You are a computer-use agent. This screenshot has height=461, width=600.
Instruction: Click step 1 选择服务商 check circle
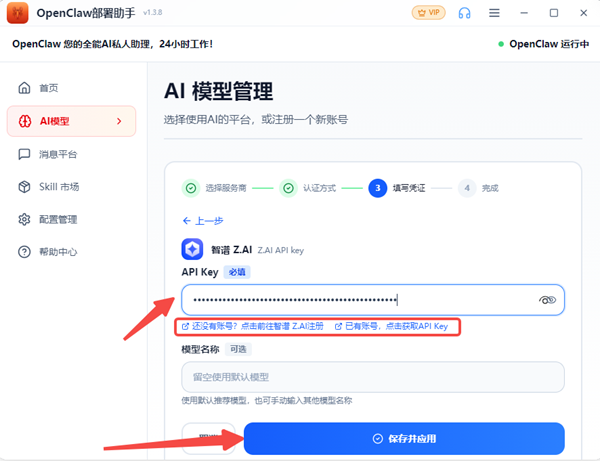(191, 188)
